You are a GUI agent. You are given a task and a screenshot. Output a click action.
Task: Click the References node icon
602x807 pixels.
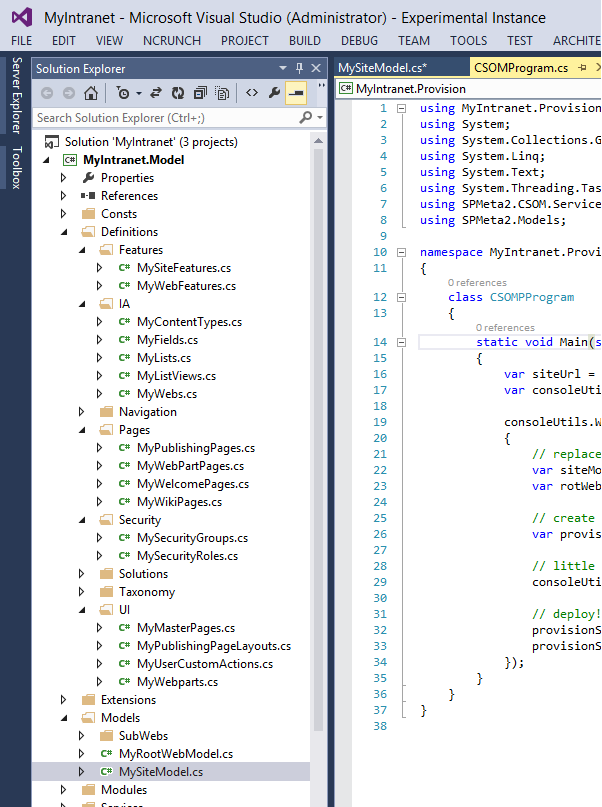click(88, 196)
